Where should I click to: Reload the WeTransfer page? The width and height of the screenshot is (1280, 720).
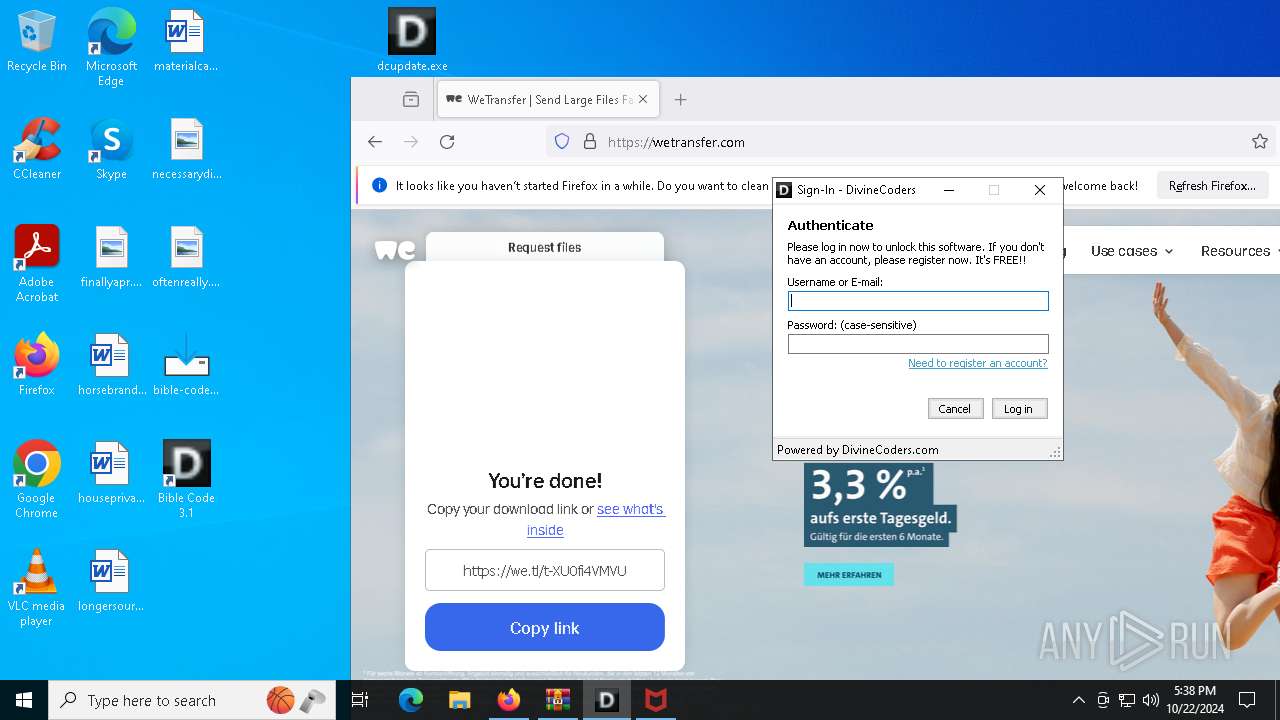447,142
